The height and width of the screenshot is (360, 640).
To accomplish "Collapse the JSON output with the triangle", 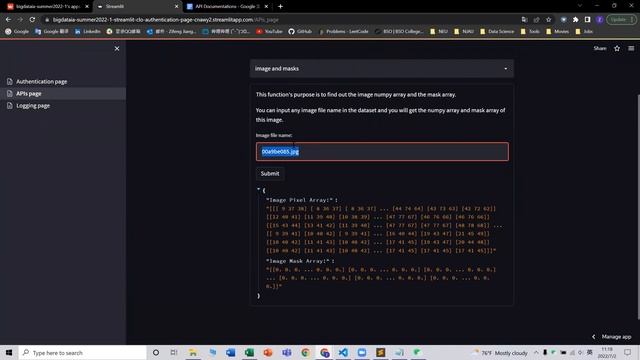I will click(258, 189).
